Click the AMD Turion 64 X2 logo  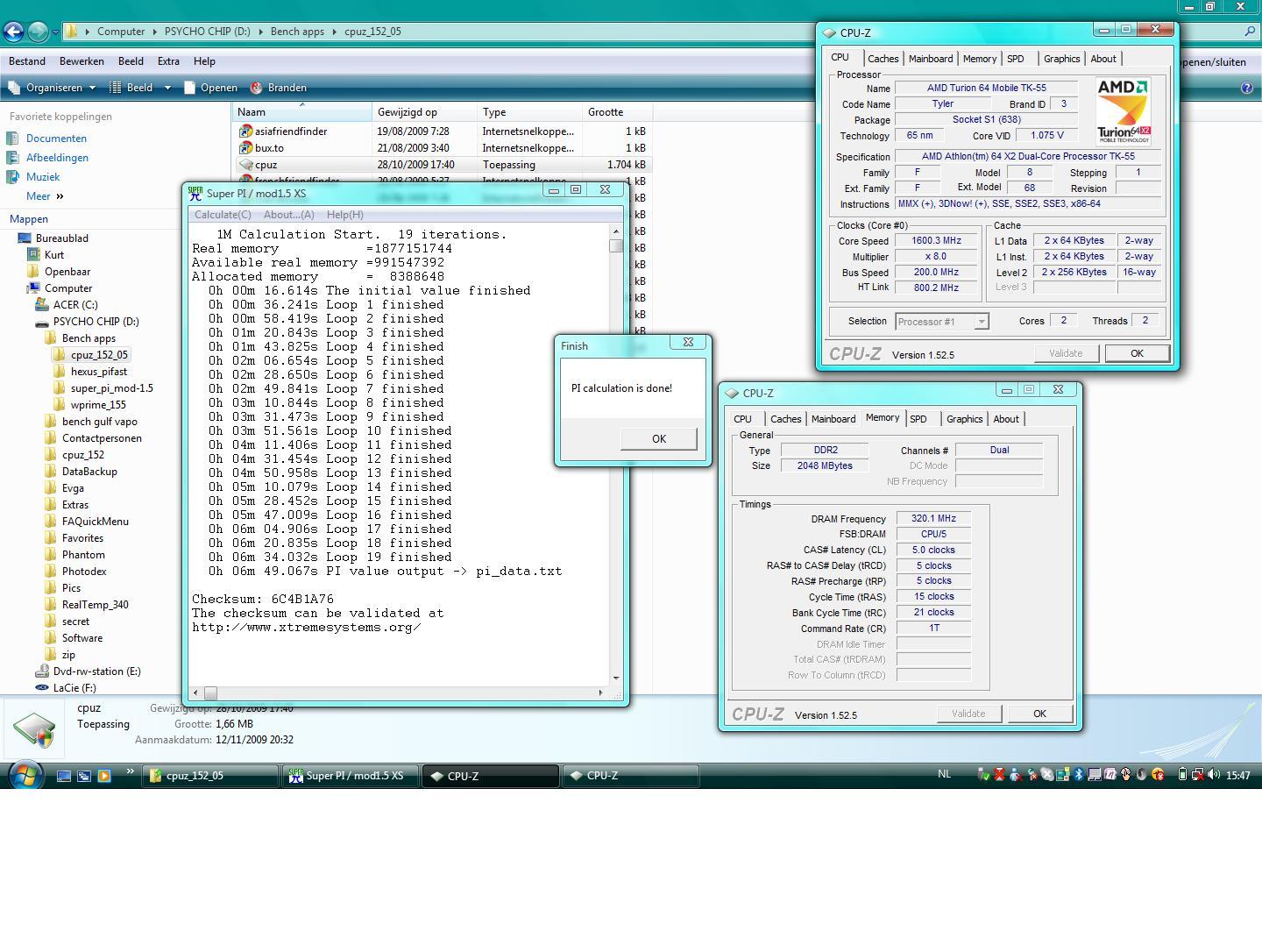pyautogui.click(x=1124, y=111)
